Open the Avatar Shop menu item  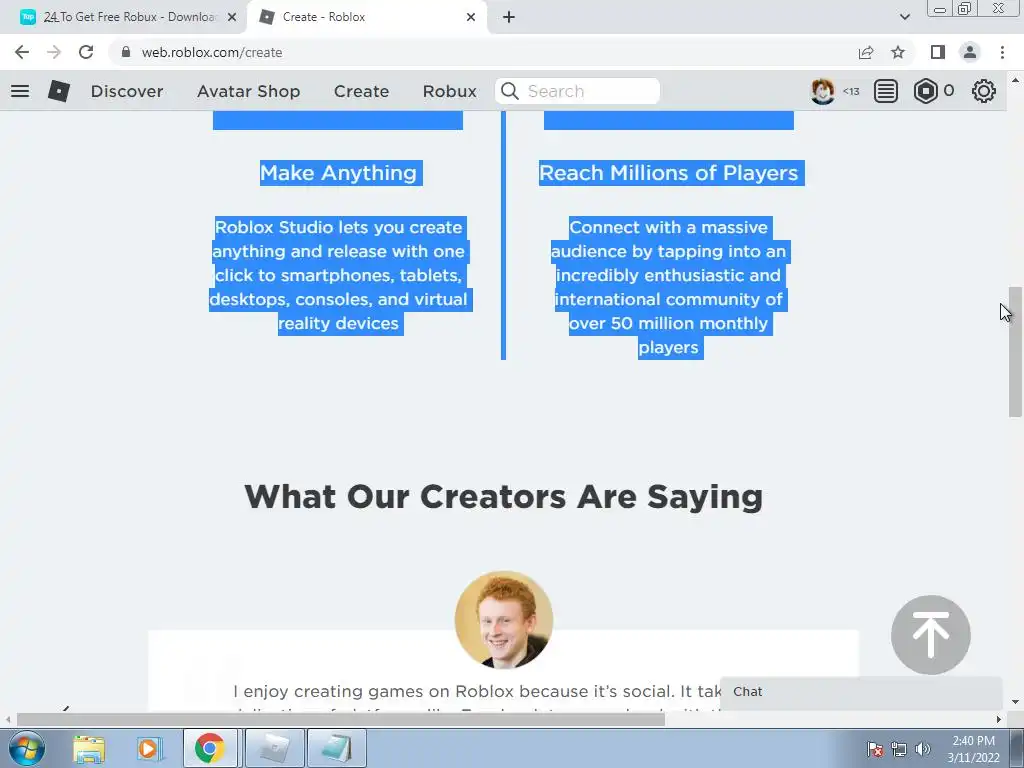[248, 91]
